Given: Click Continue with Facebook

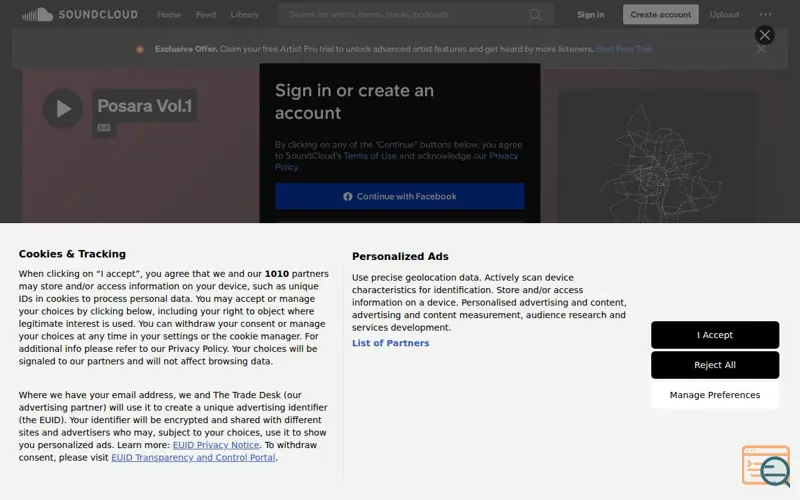Looking at the screenshot, I should (399, 196).
